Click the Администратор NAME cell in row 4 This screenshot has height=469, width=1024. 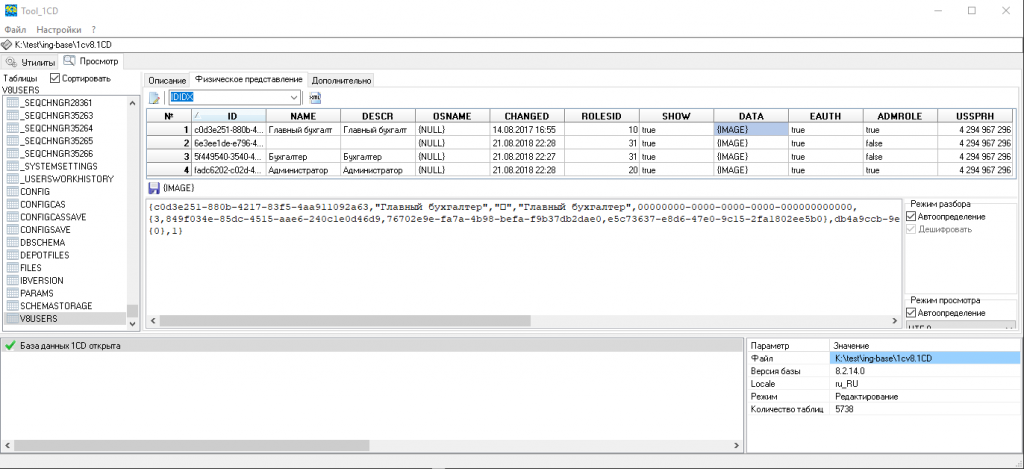pyautogui.click(x=303, y=169)
